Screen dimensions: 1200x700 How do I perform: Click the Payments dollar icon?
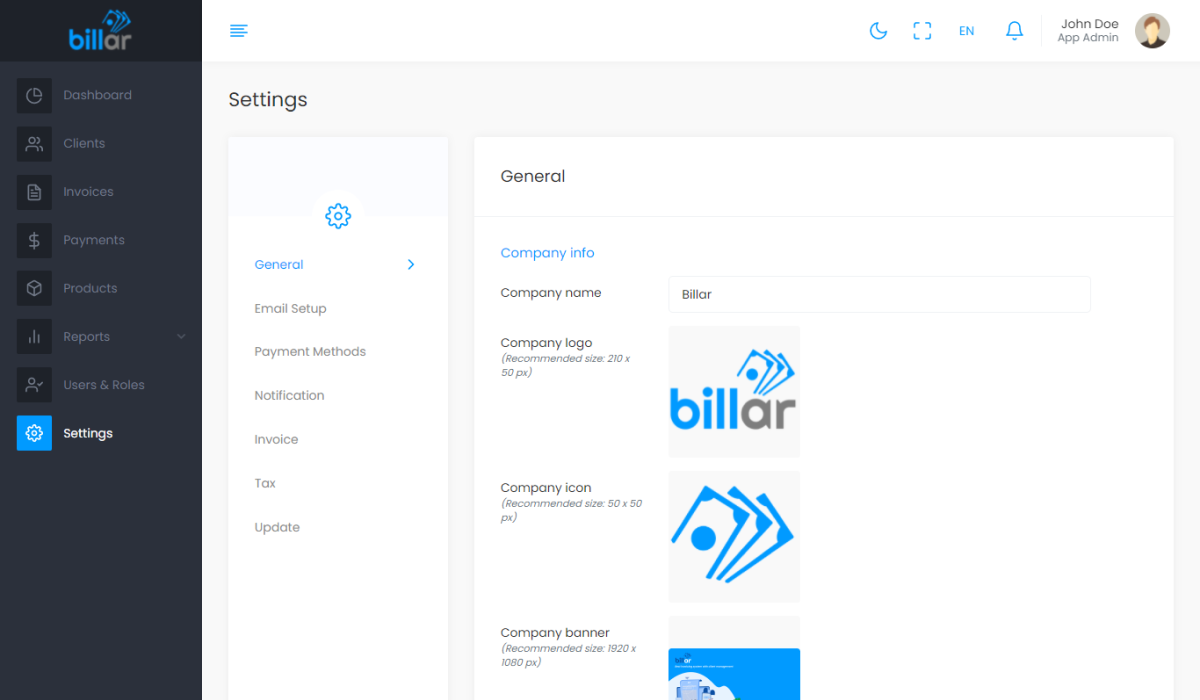34,240
